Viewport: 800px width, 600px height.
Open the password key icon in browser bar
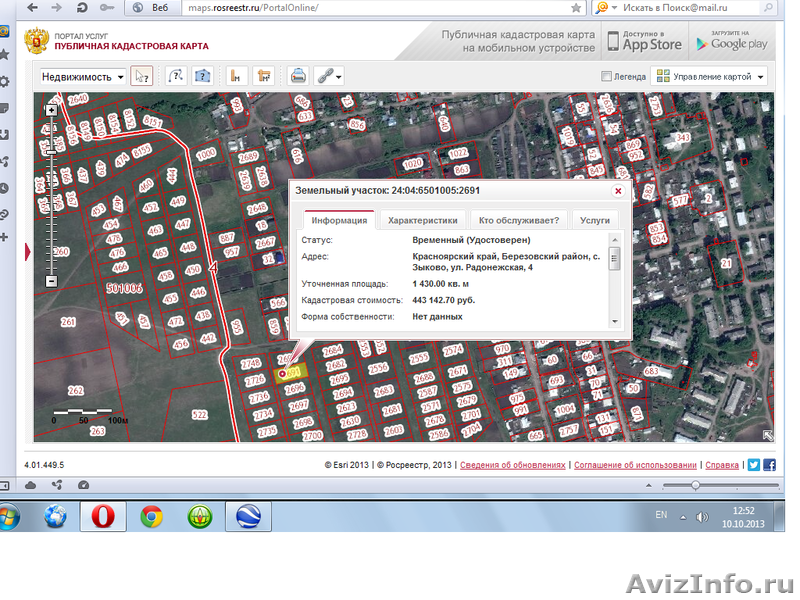(x=107, y=8)
